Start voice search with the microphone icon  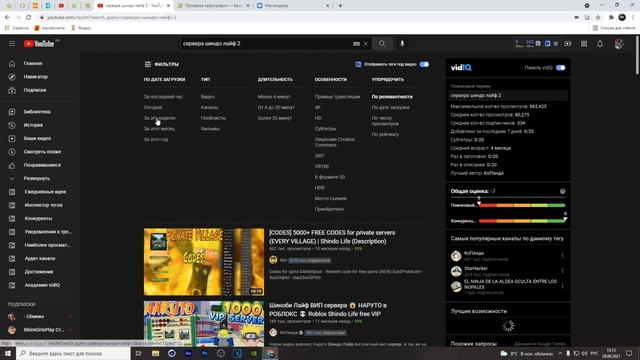[402, 44]
